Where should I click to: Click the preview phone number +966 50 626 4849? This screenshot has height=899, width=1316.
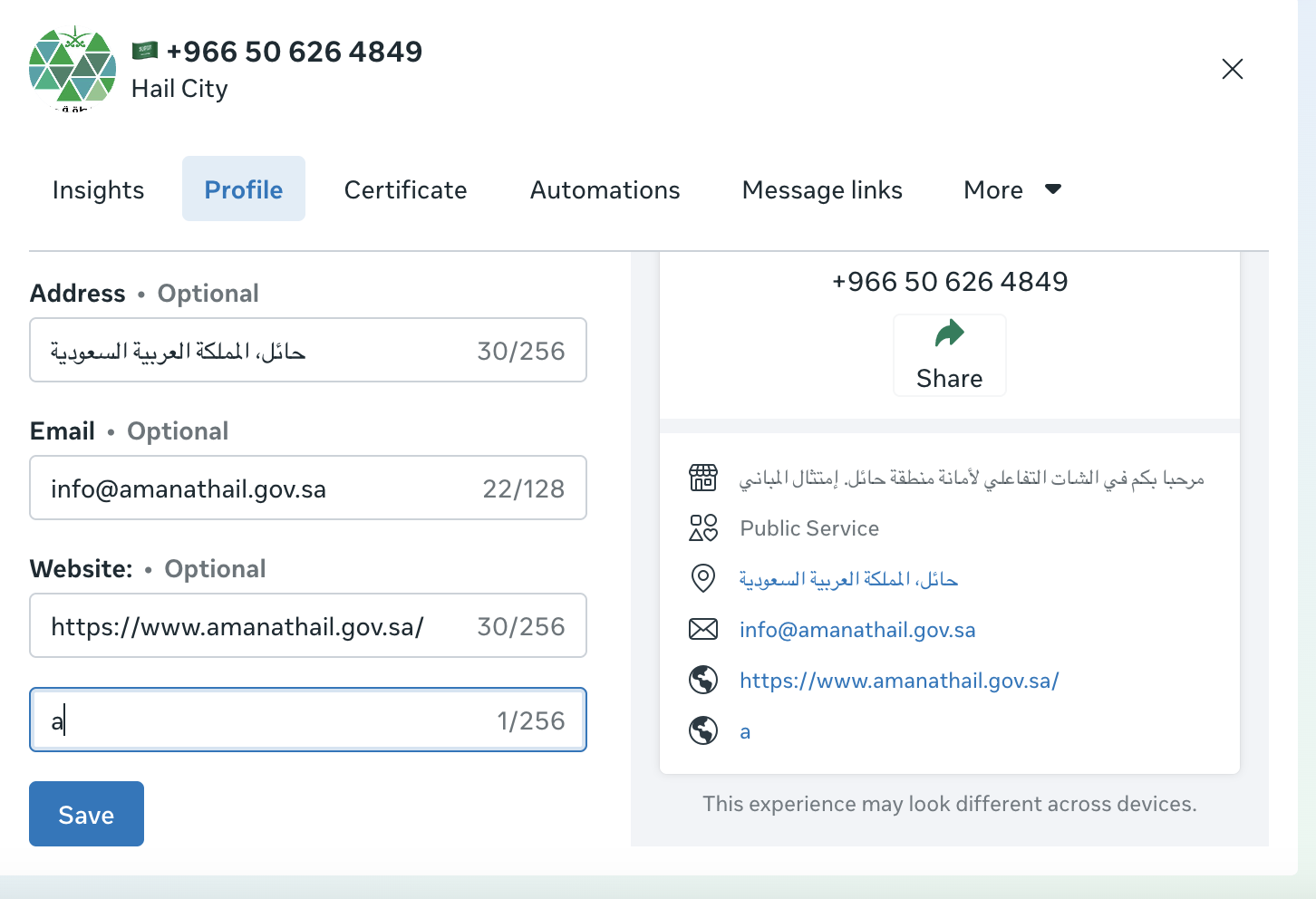coord(950,282)
